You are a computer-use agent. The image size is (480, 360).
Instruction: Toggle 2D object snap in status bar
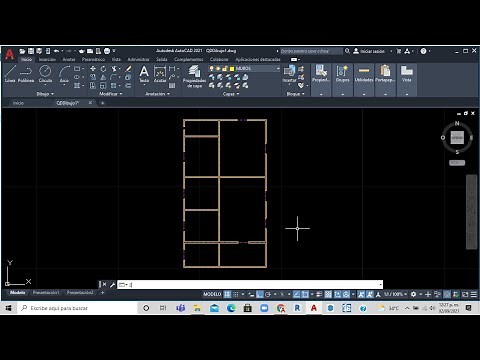(305, 294)
